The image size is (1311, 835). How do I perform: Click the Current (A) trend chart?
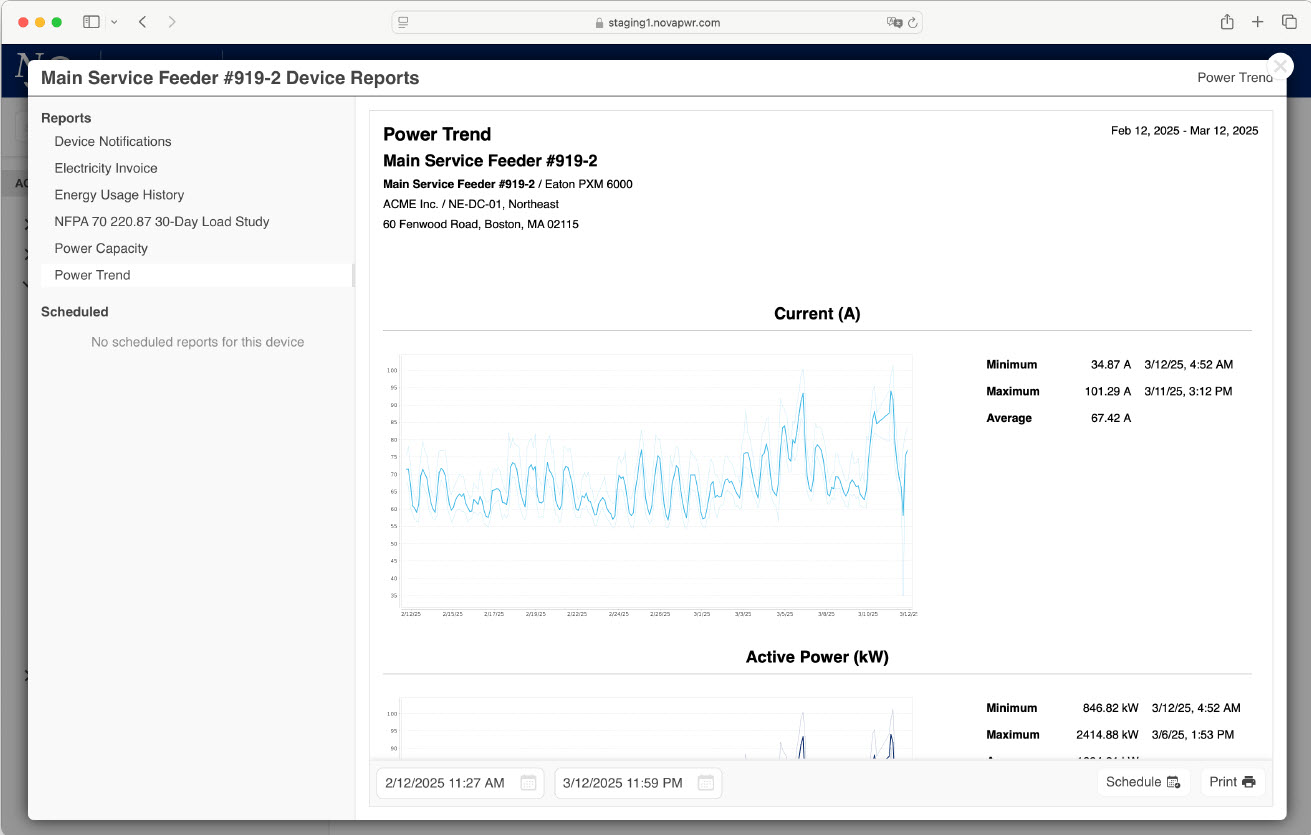coord(650,485)
